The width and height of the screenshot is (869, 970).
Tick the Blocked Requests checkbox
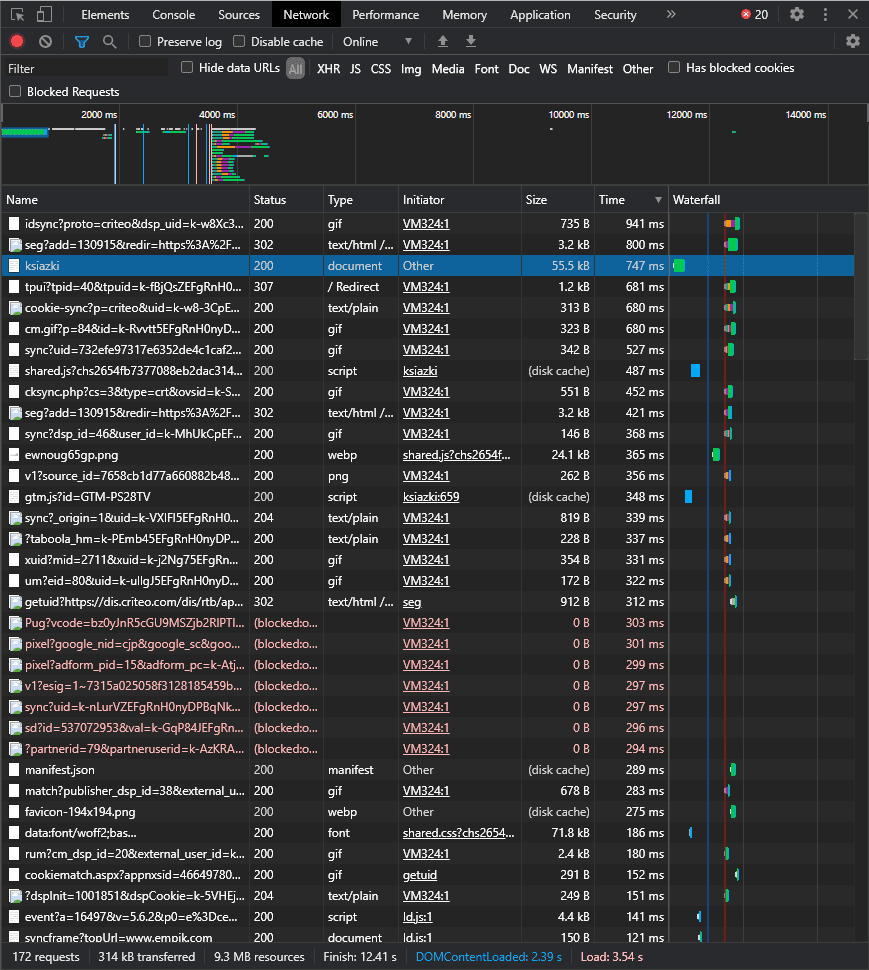tap(15, 92)
